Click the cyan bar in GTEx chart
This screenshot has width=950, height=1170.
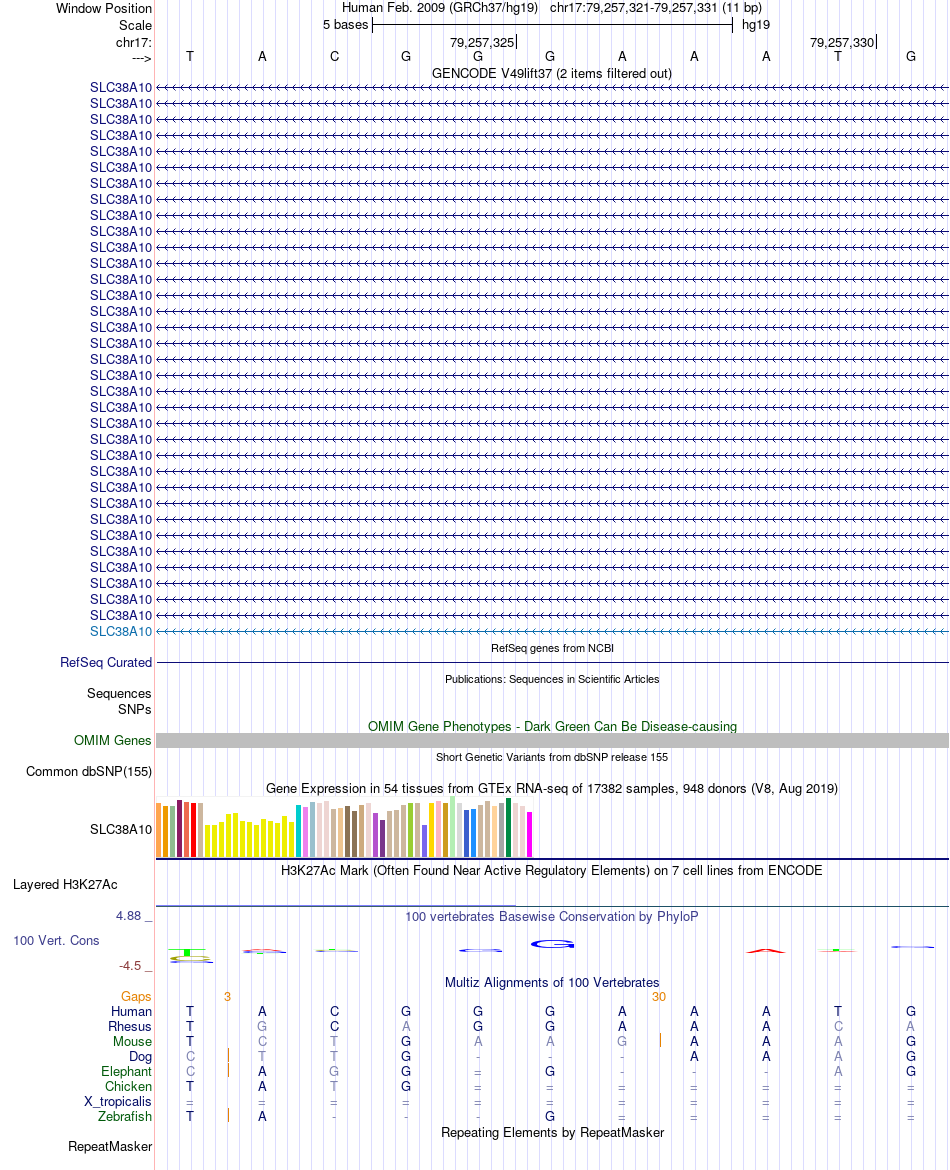[299, 830]
